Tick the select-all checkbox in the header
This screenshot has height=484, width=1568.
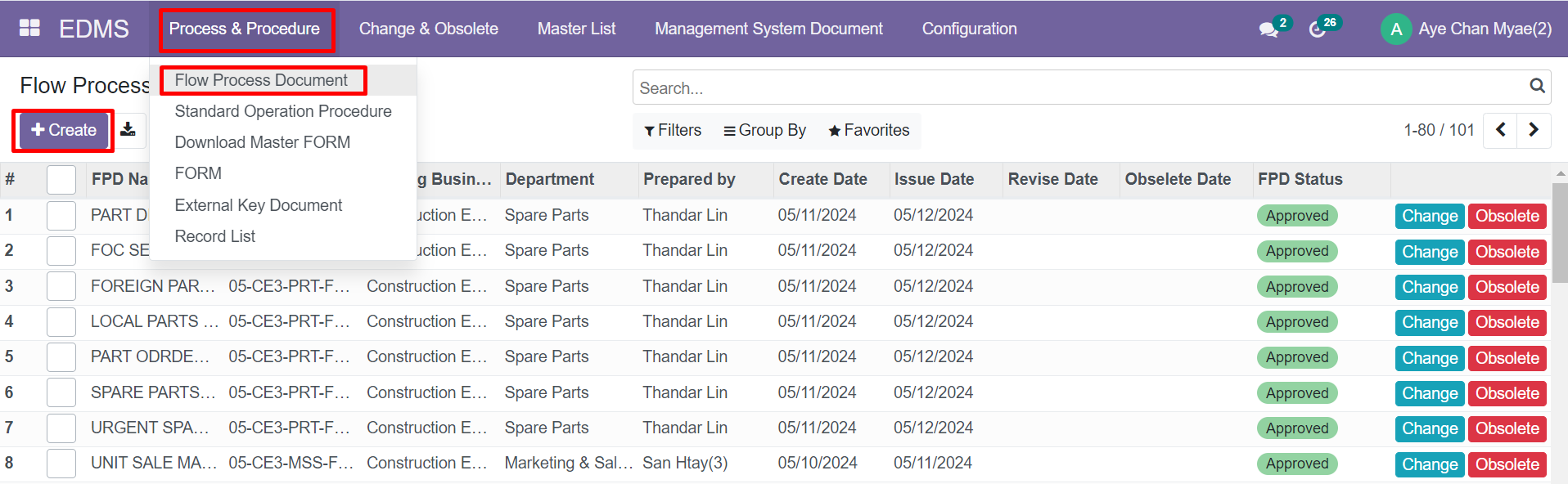tap(61, 180)
